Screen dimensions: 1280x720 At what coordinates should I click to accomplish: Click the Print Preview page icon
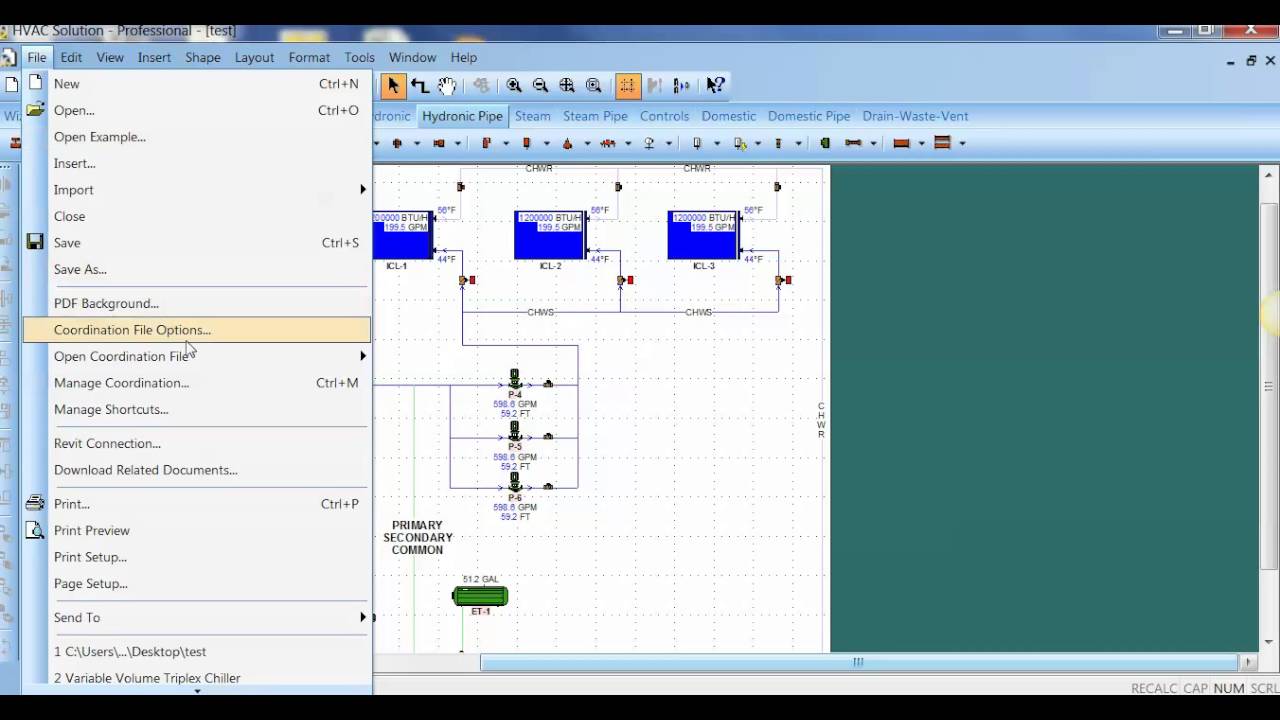pos(35,530)
